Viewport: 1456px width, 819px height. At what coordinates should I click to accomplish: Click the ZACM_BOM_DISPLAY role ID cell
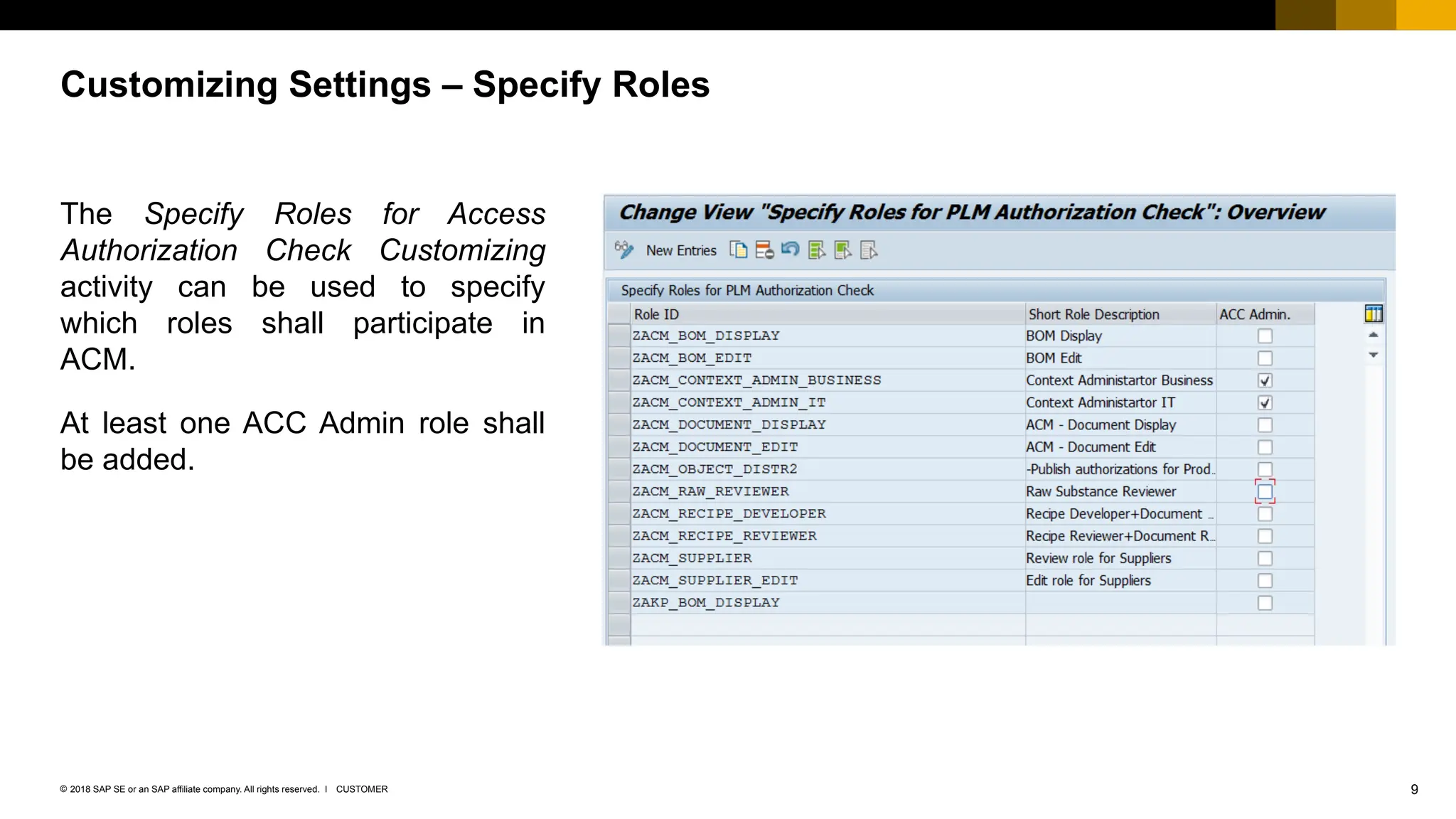[x=828, y=336]
